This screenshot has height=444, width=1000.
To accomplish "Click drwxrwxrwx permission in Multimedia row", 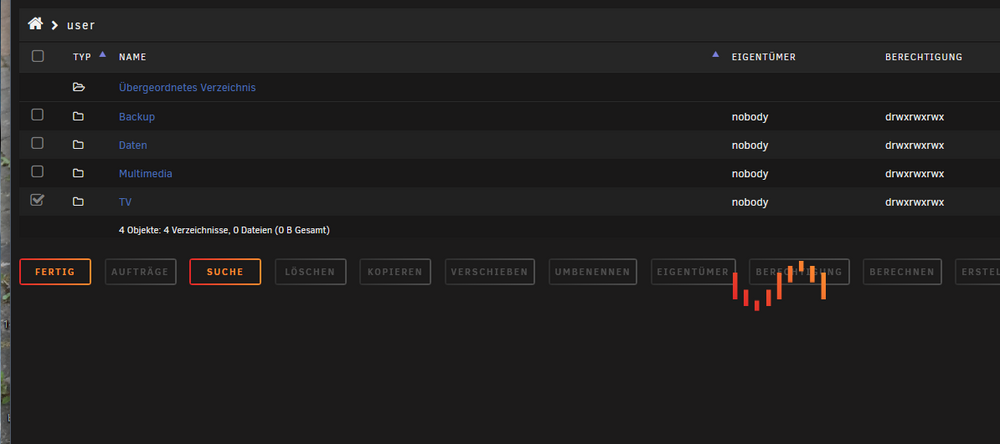I will click(x=915, y=174).
